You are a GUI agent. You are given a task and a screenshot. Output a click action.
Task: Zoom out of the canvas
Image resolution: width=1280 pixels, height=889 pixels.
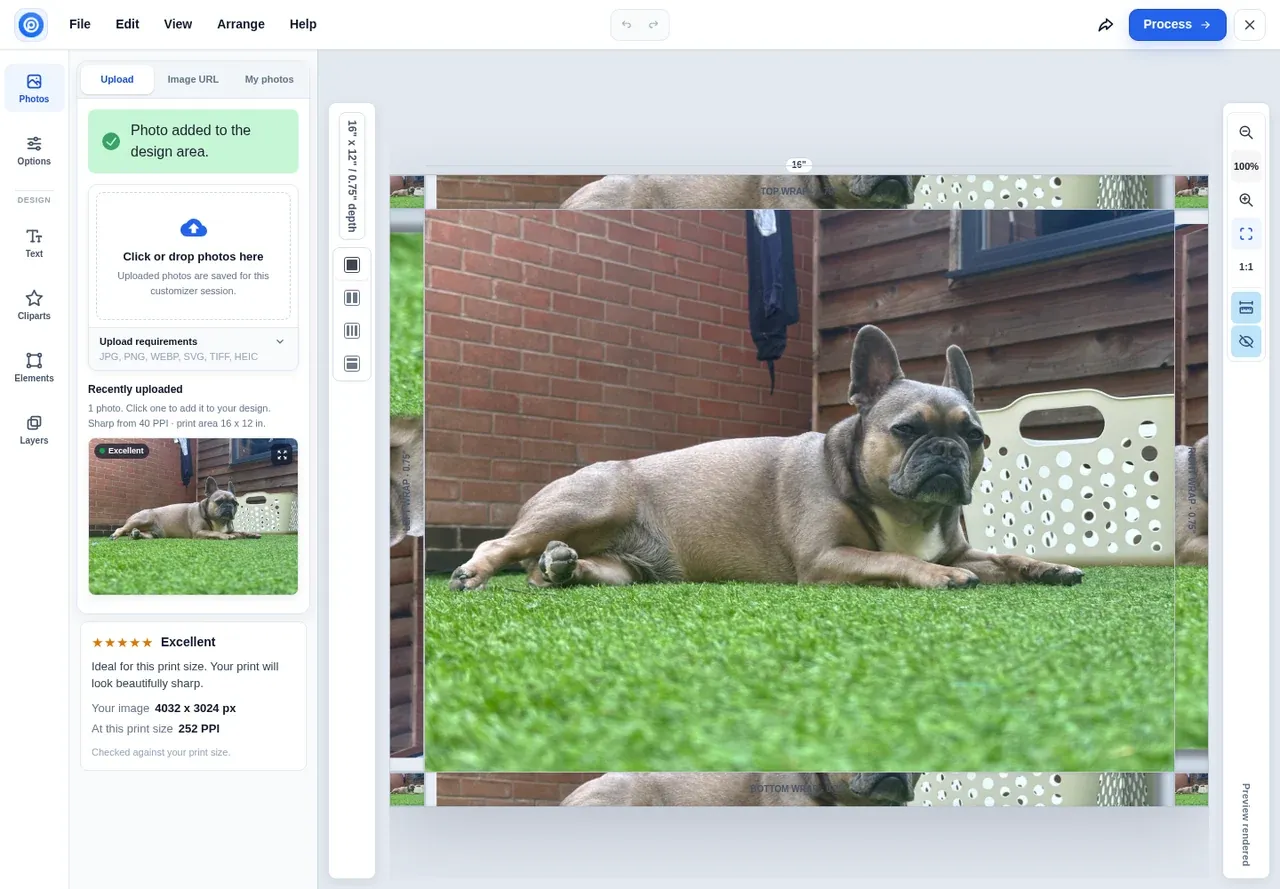point(1246,133)
